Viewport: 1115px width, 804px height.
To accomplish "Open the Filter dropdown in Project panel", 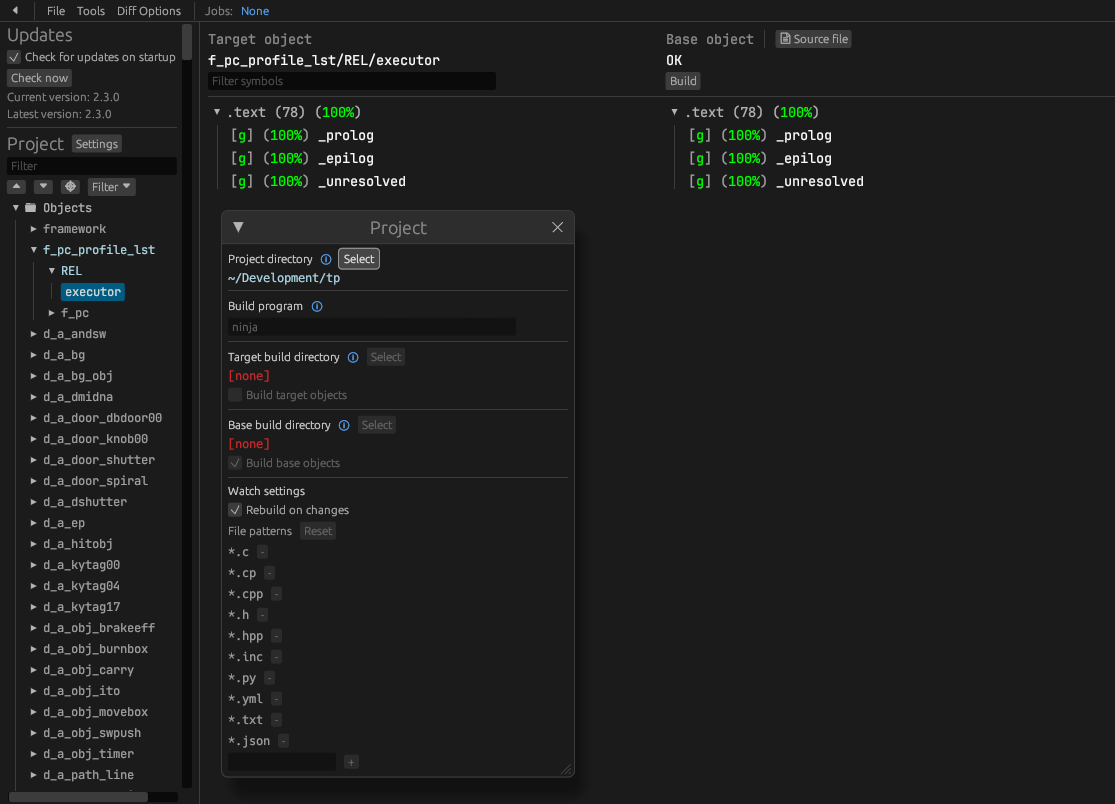I will point(110,186).
